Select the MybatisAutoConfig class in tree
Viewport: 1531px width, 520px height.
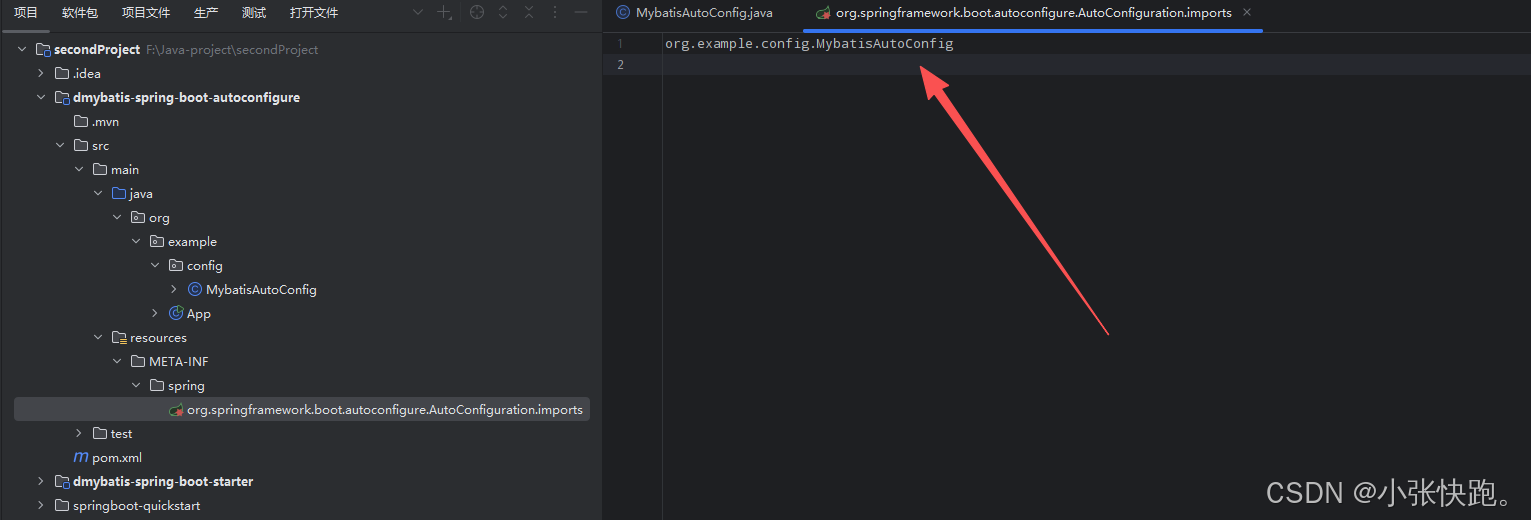click(x=261, y=289)
